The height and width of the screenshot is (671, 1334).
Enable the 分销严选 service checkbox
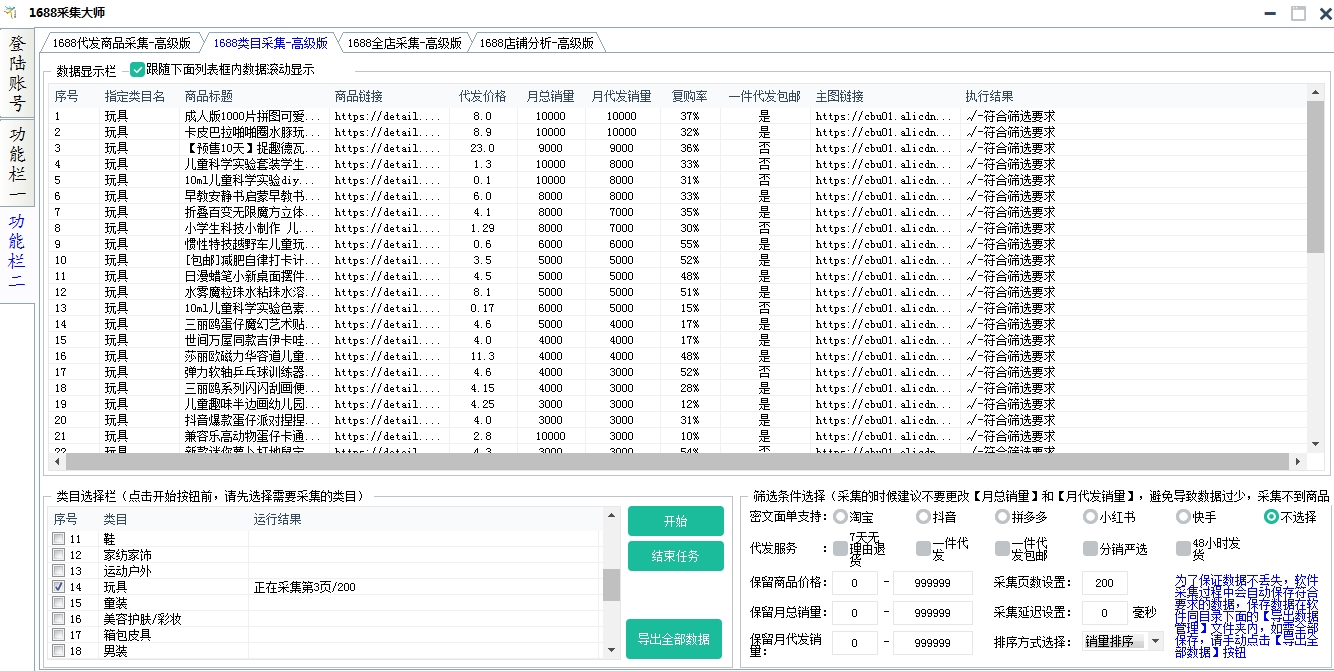pos(1090,548)
